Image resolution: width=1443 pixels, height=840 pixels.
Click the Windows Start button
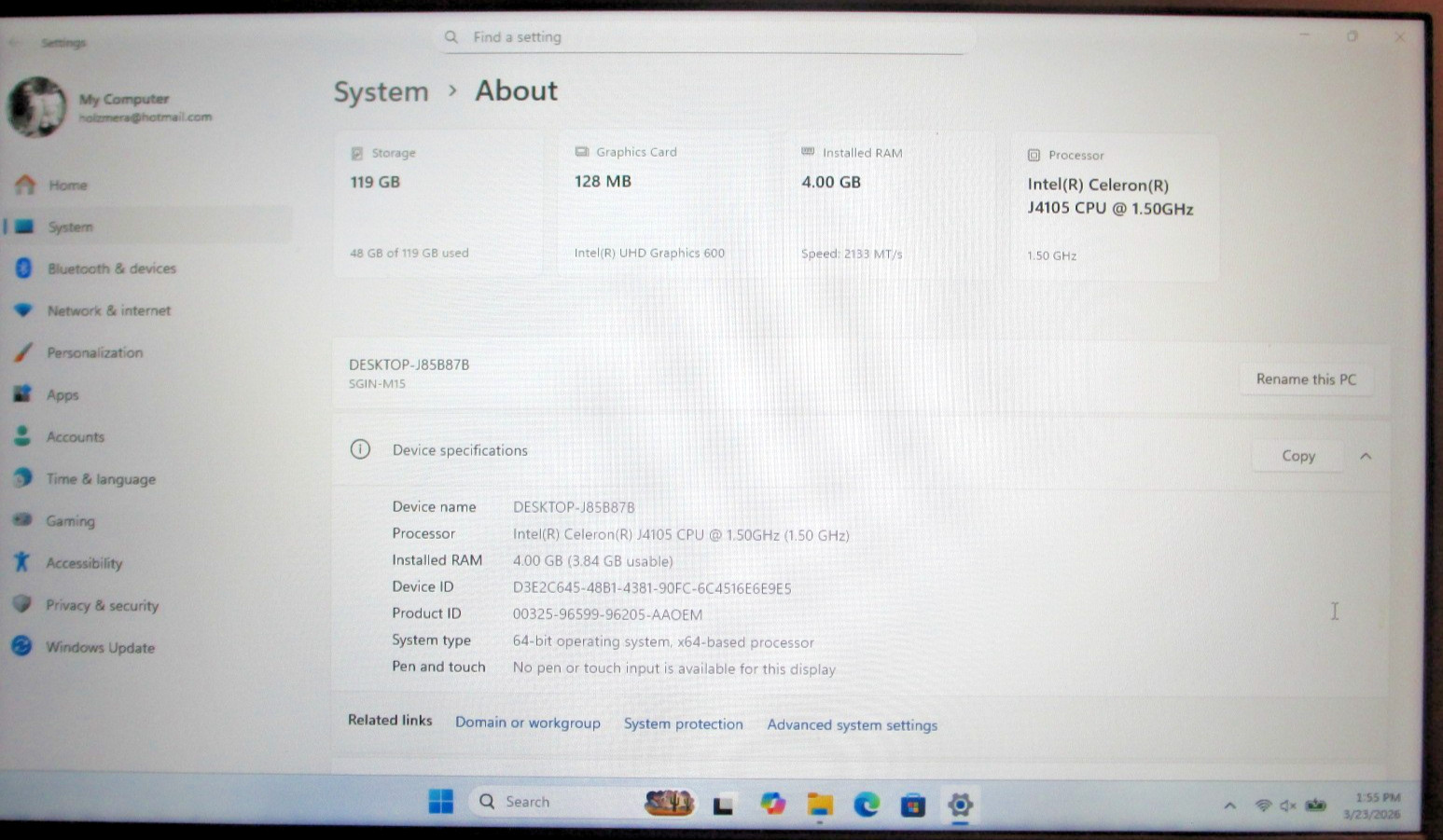tap(440, 802)
